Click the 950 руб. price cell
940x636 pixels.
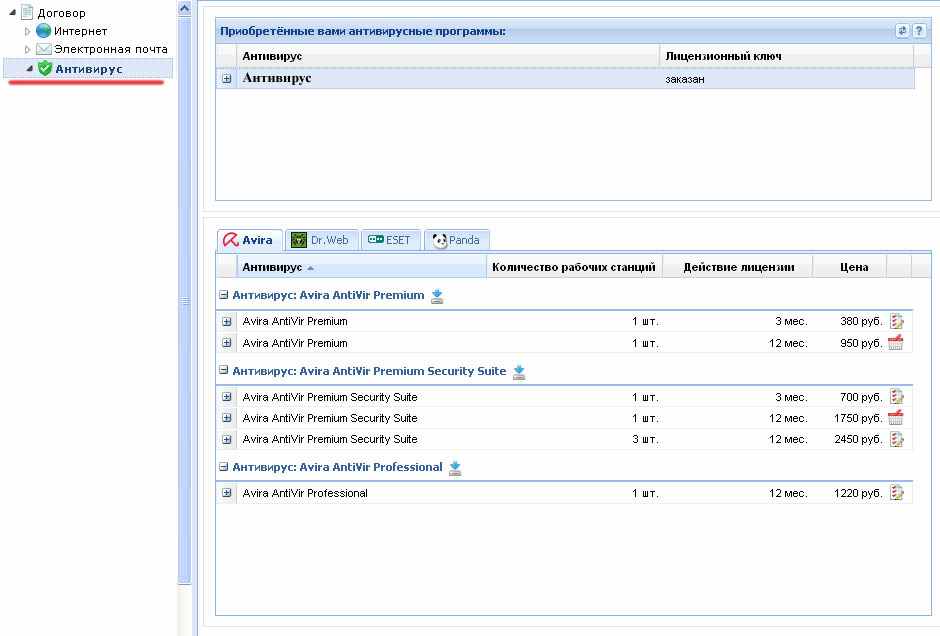click(x=861, y=343)
